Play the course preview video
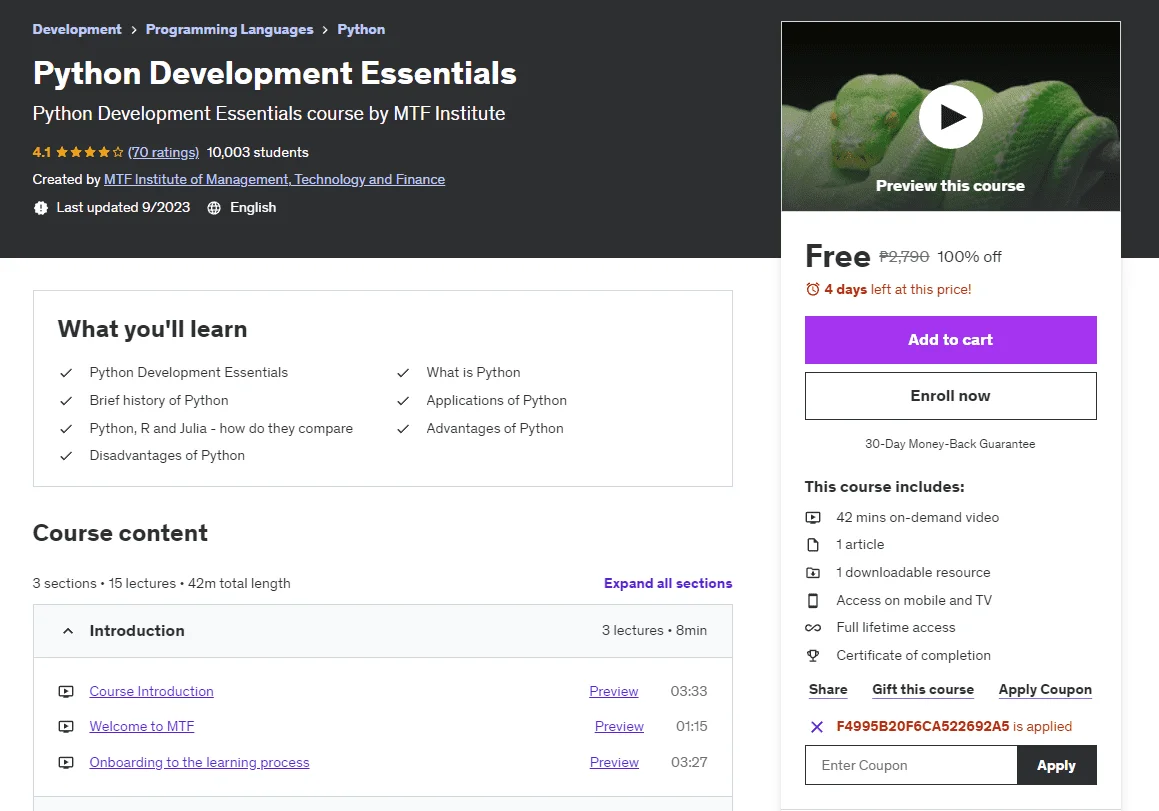Screen dimensions: 1159x811 pos(951,117)
